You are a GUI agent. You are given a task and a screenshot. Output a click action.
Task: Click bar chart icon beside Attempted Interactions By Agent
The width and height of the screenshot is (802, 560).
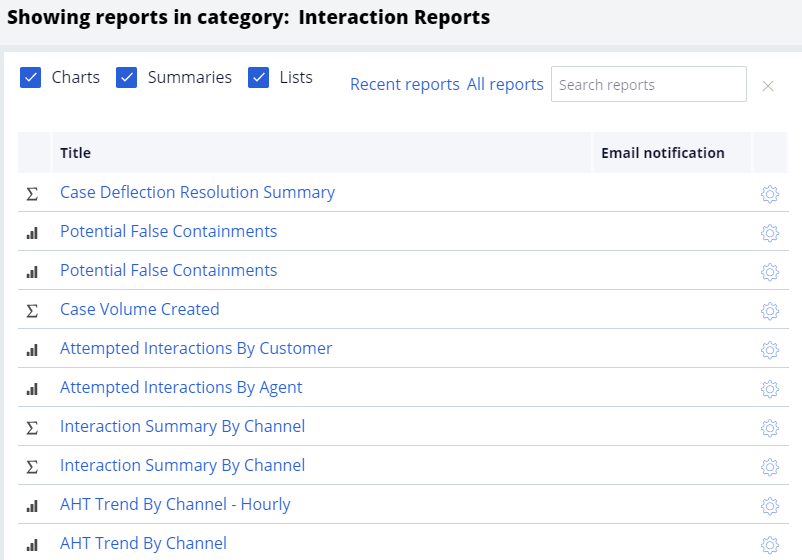coord(32,389)
